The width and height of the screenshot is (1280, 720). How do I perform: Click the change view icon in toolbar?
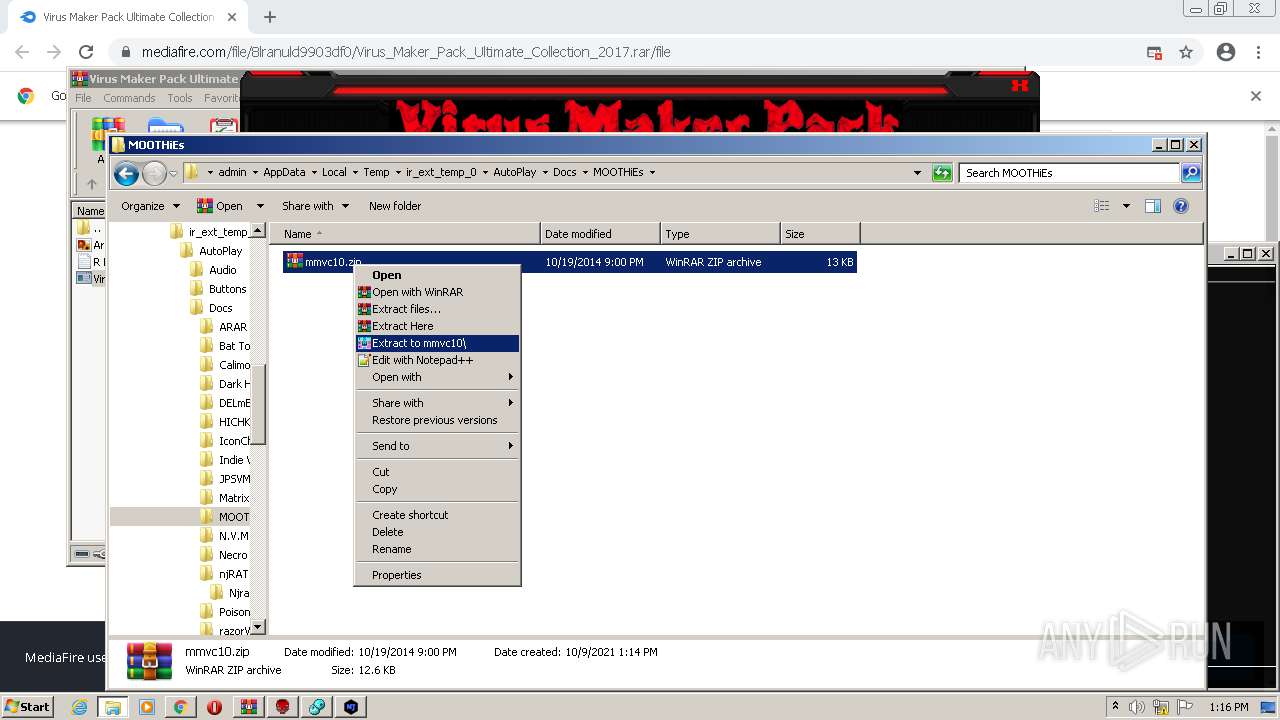pyautogui.click(x=1102, y=206)
